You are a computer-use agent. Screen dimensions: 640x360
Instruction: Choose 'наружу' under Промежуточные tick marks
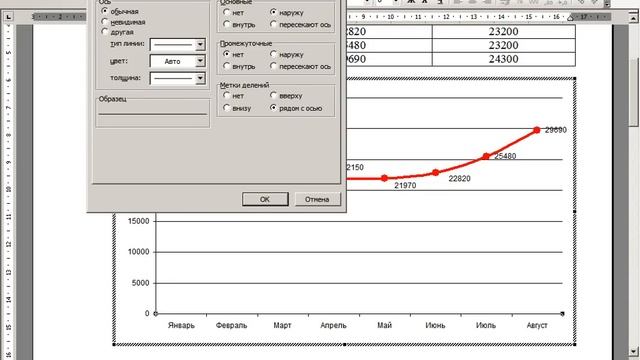(273, 54)
